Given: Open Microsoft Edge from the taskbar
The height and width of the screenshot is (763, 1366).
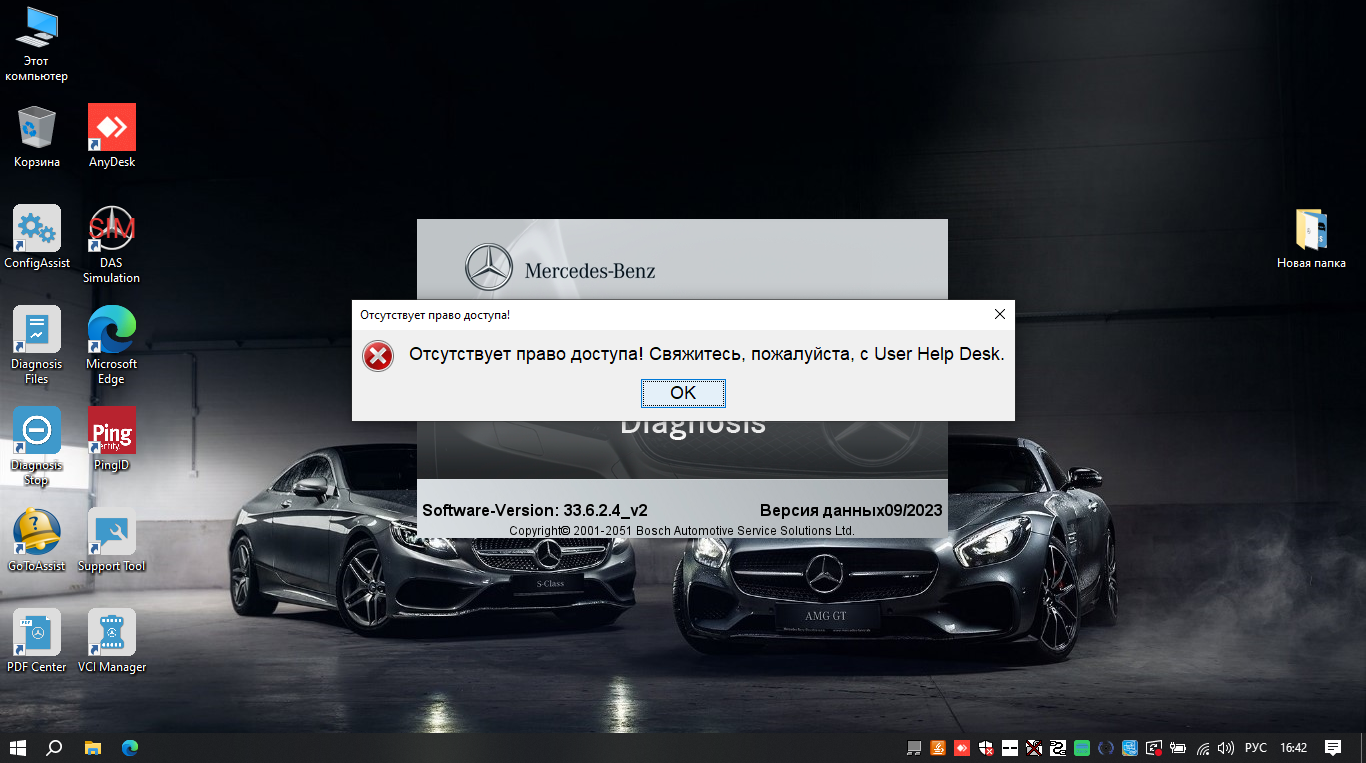Looking at the screenshot, I should [x=130, y=747].
